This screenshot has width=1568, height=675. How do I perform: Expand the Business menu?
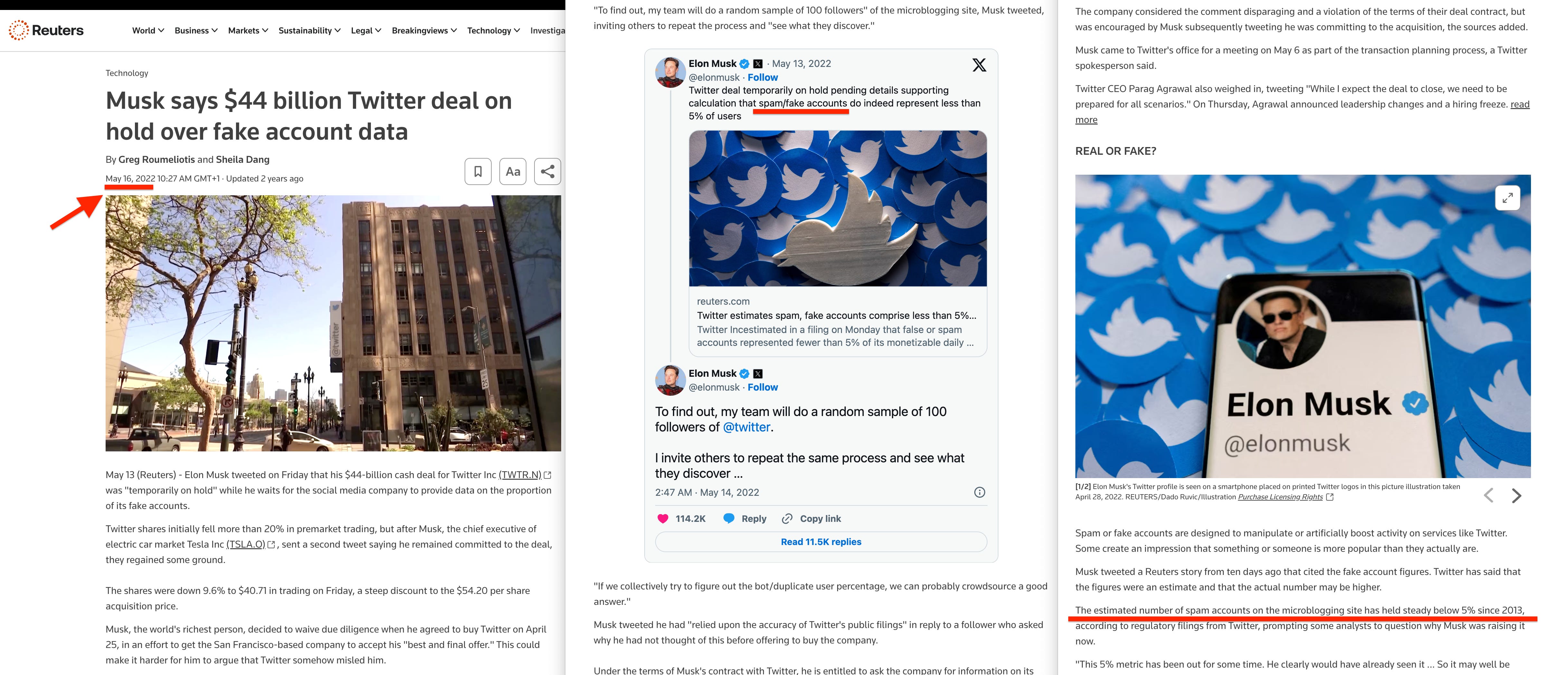[196, 31]
